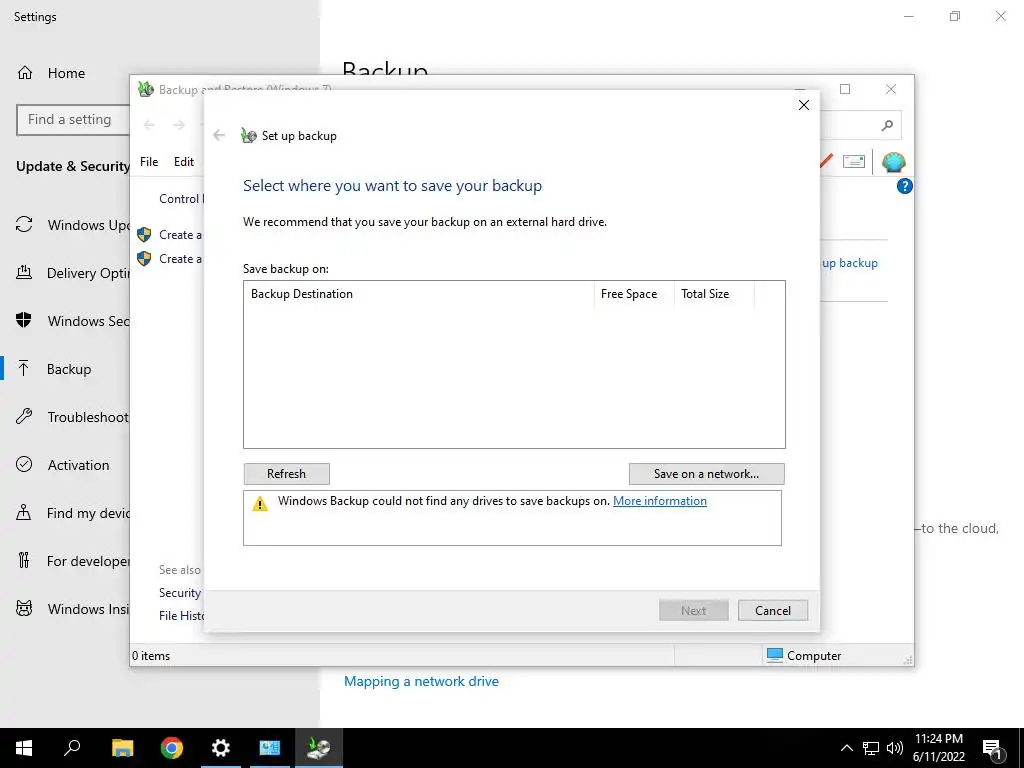Viewport: 1024px width, 768px height.
Task: Sort by Total Size column header
Action: tap(714, 294)
